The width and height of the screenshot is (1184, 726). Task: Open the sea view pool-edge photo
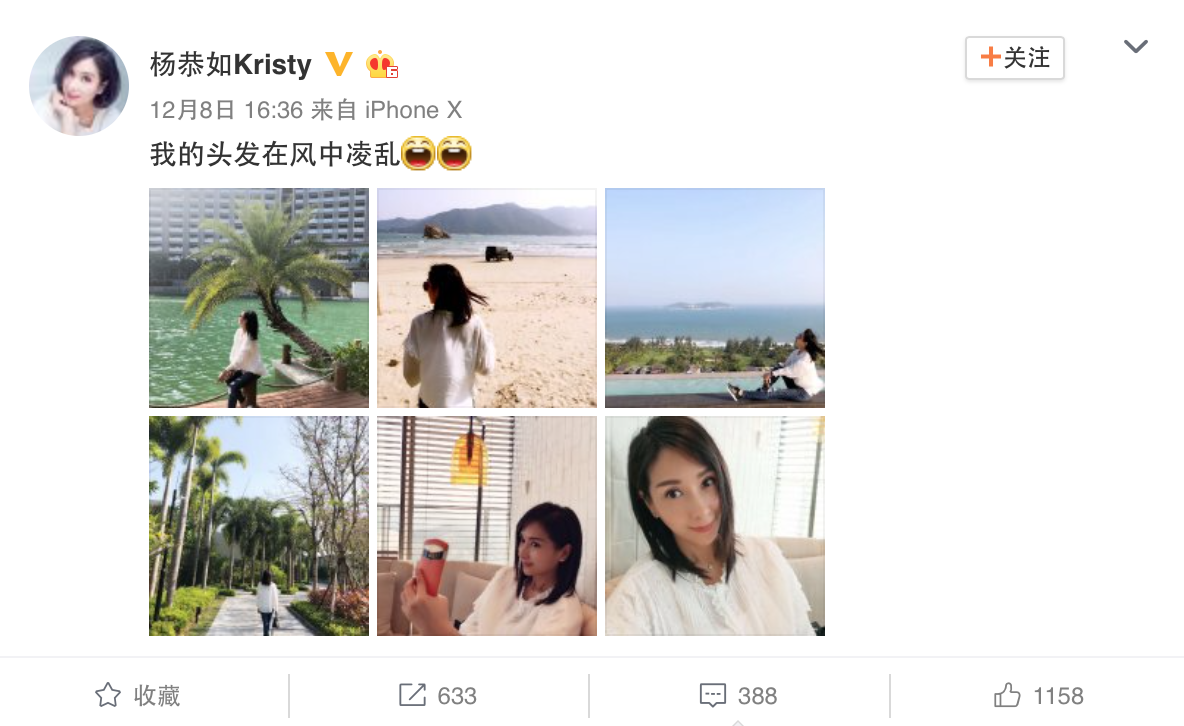(x=715, y=298)
